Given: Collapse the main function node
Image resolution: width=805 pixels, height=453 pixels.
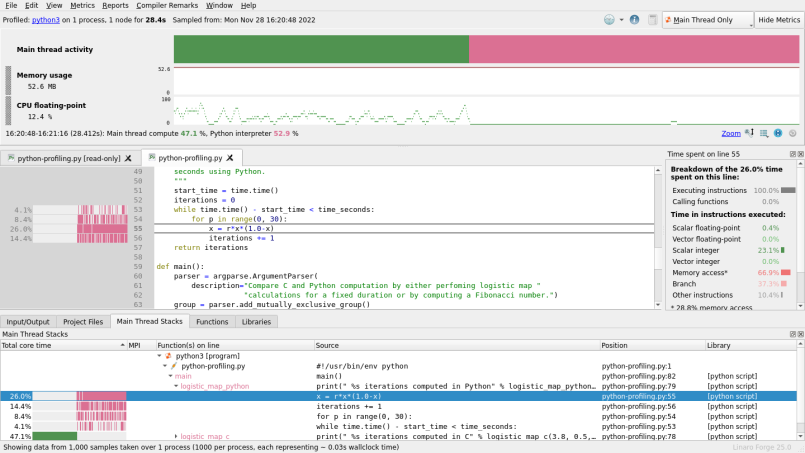Looking at the screenshot, I should [x=170, y=376].
